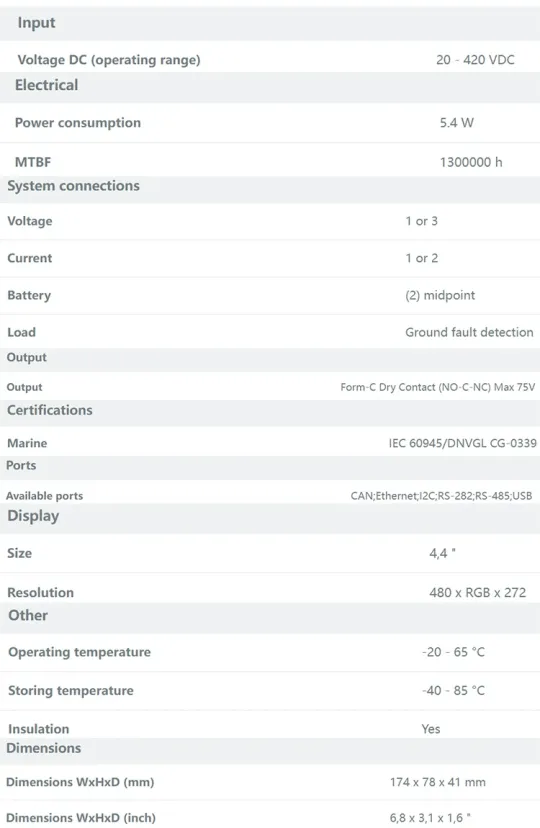Click the value '1 or 3'
Viewport: 540px width, 828px height.
click(x=421, y=221)
